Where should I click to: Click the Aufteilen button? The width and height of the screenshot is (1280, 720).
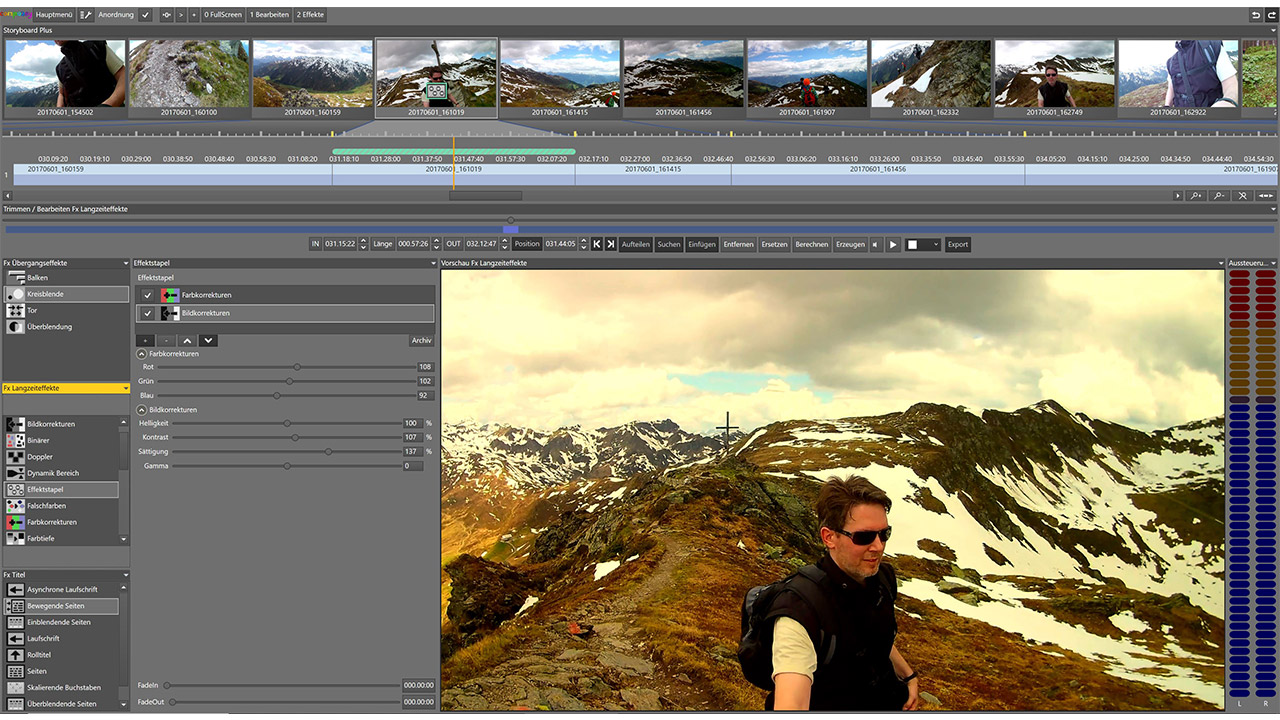(635, 244)
